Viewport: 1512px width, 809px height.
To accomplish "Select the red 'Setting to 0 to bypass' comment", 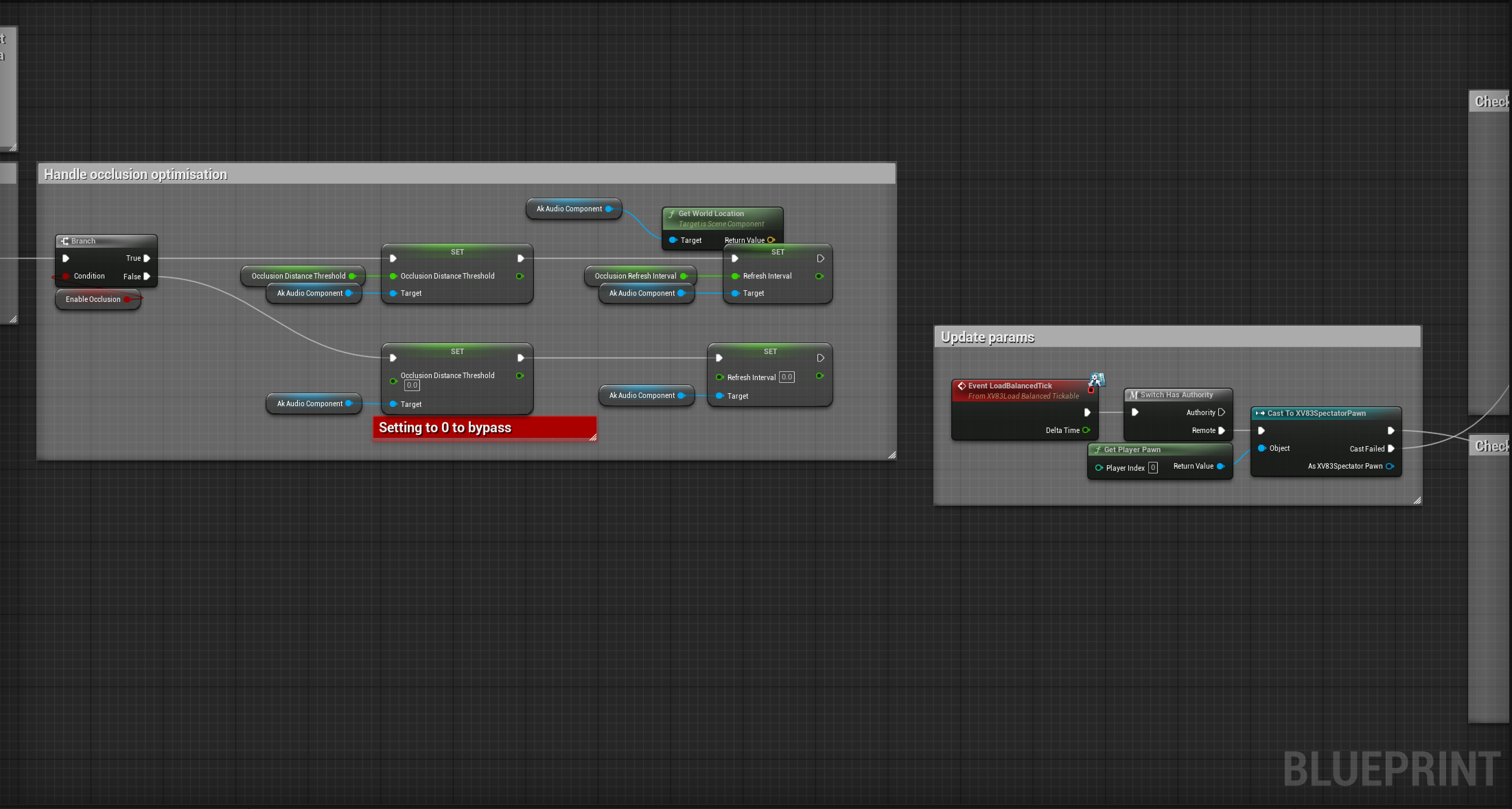I will coord(485,428).
